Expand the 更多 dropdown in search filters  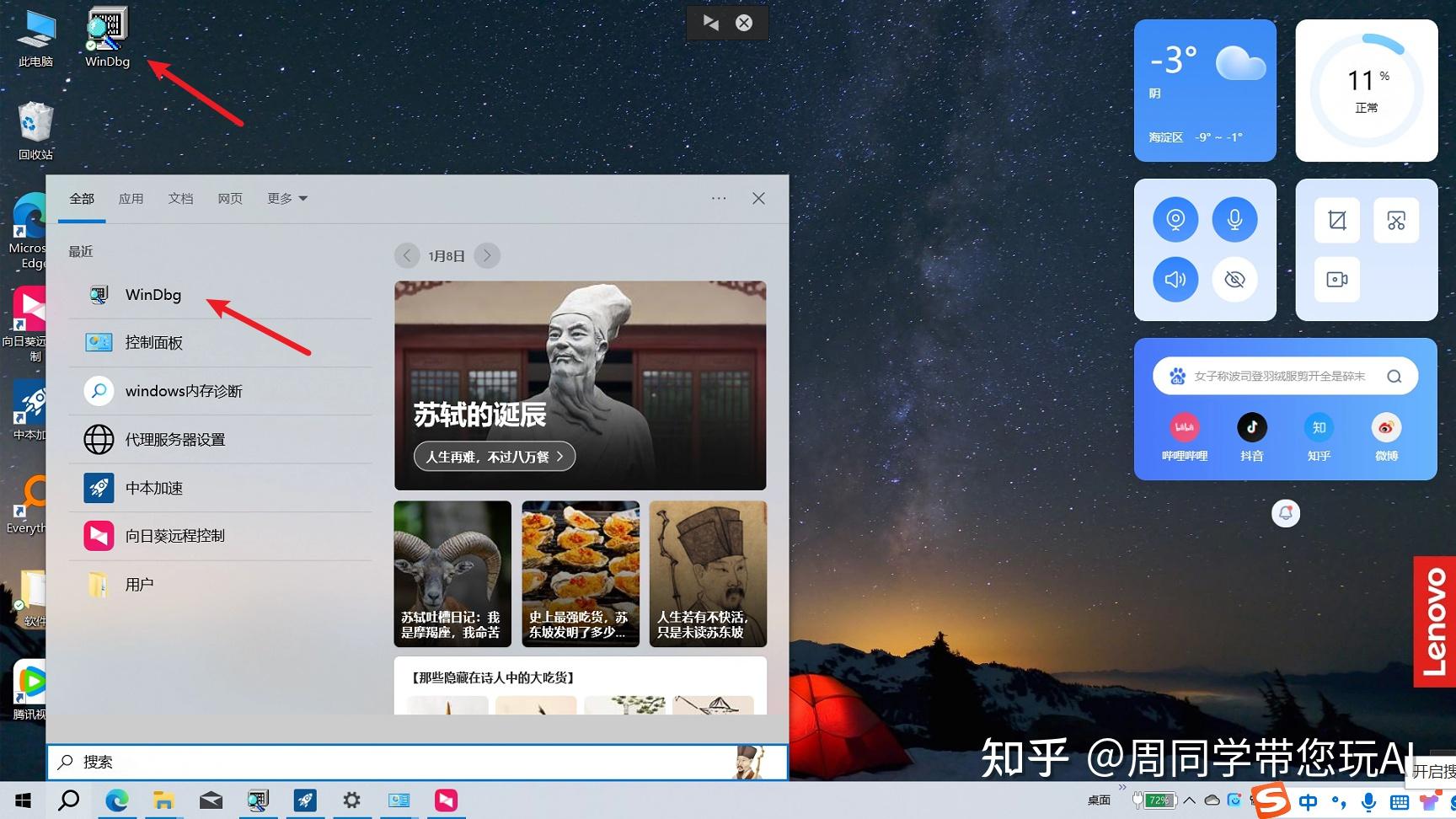(286, 198)
